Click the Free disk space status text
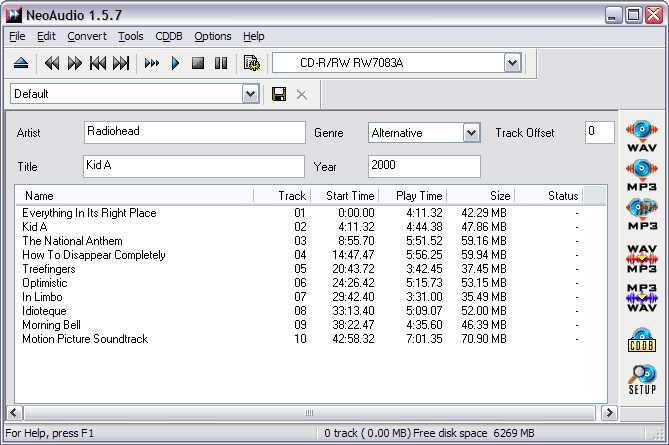This screenshot has height=445, width=669. tap(474, 433)
